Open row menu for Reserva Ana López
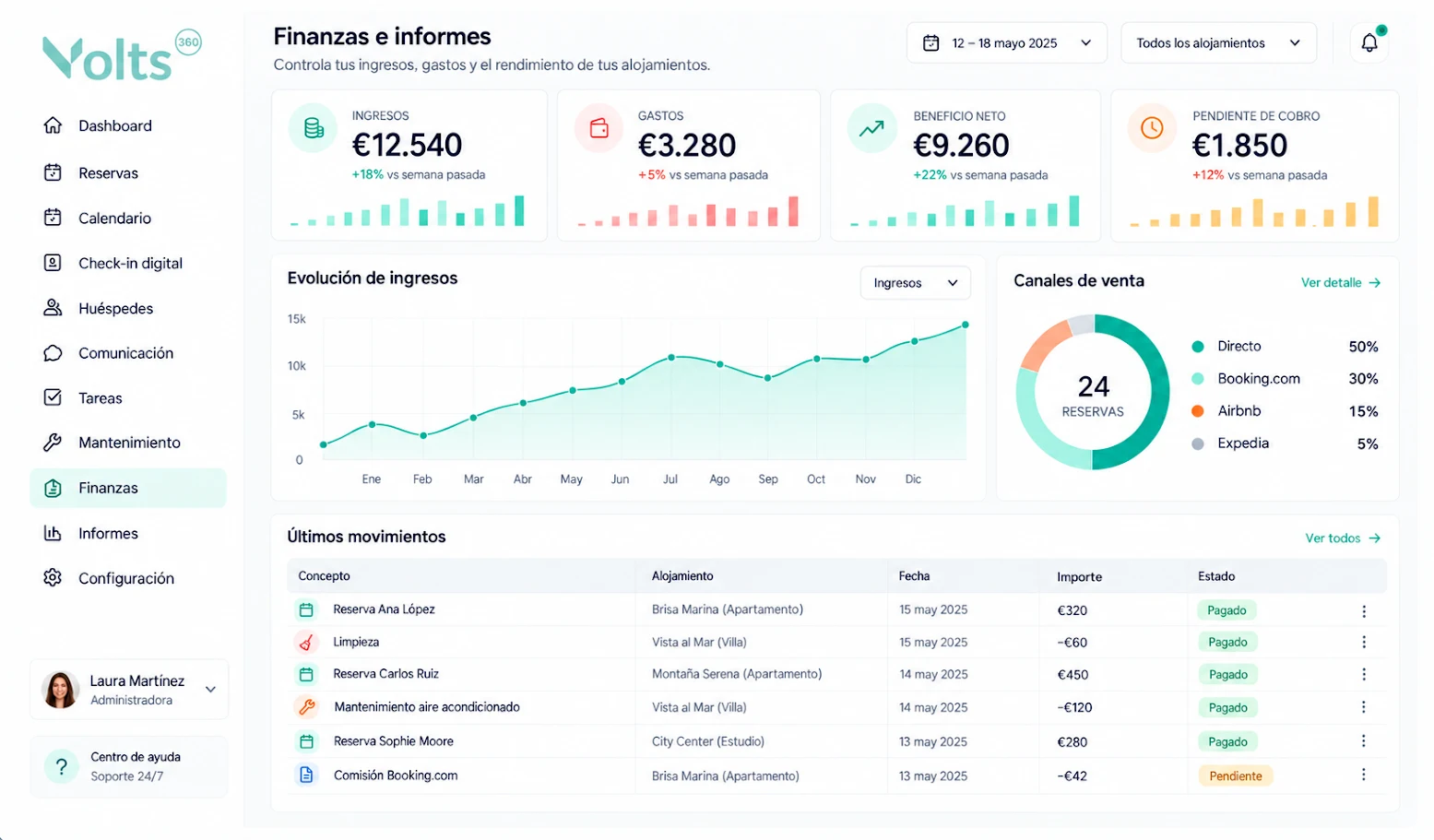 tap(1364, 610)
